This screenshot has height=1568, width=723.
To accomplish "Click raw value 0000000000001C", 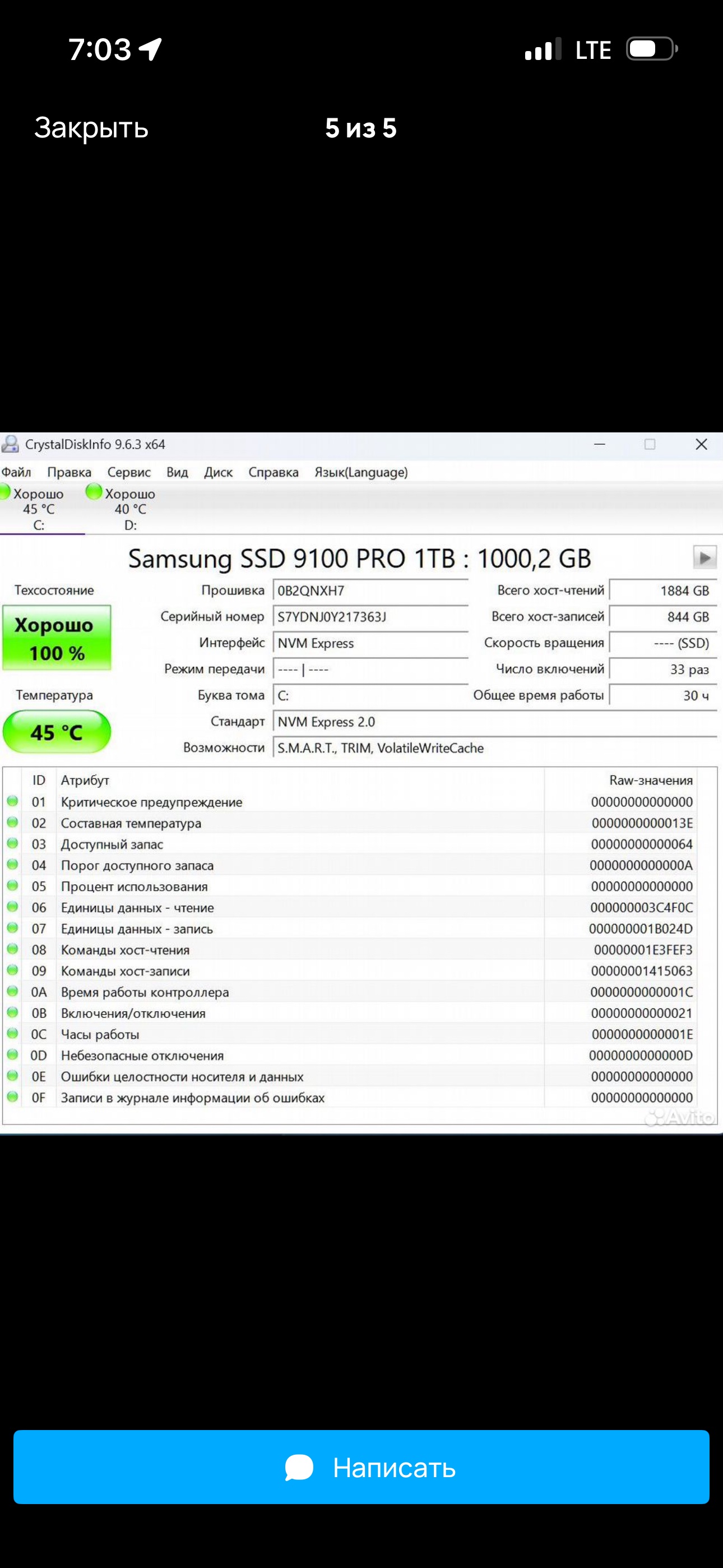I will click(641, 992).
